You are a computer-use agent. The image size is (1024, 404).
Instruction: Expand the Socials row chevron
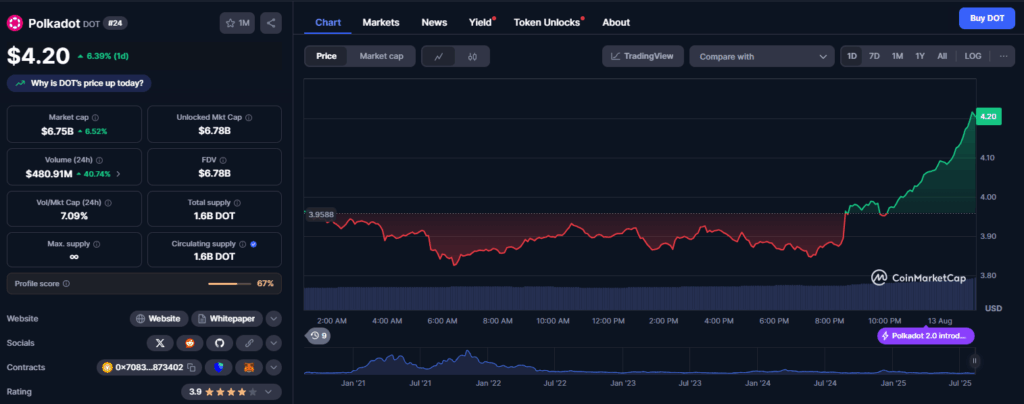[x=274, y=343]
